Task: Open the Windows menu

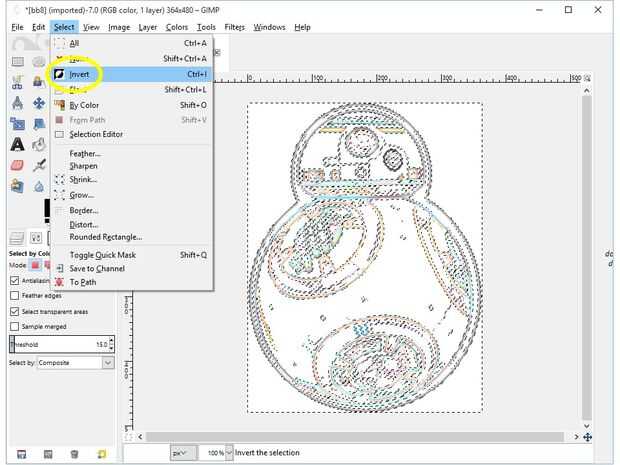Action: [269, 27]
